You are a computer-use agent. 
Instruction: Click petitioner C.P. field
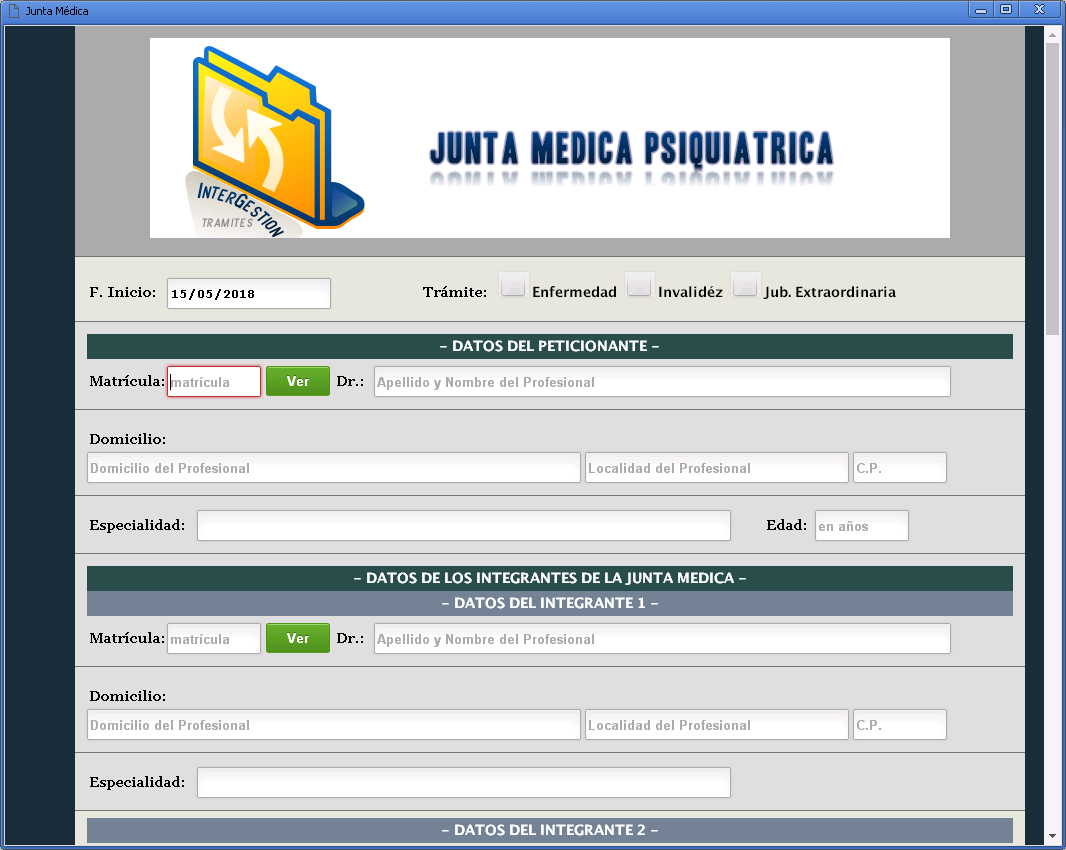coord(899,468)
